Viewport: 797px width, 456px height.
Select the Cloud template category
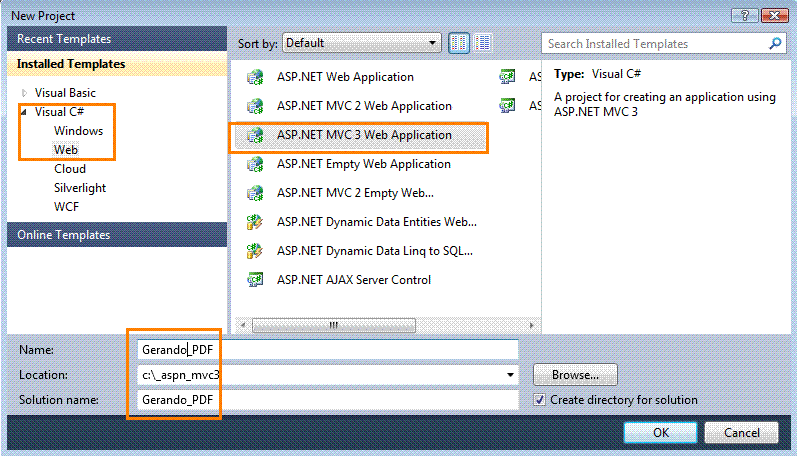point(70,169)
